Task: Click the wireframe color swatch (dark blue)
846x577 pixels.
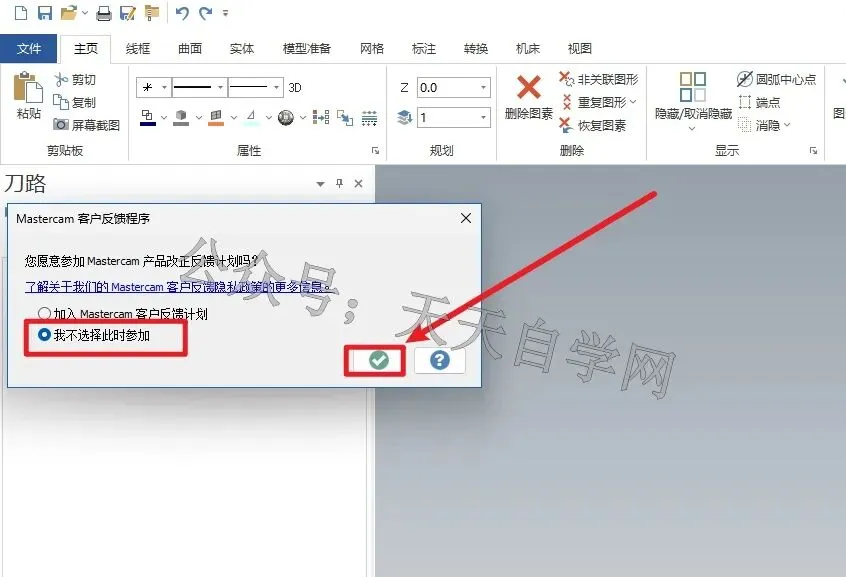Action: pyautogui.click(x=148, y=117)
